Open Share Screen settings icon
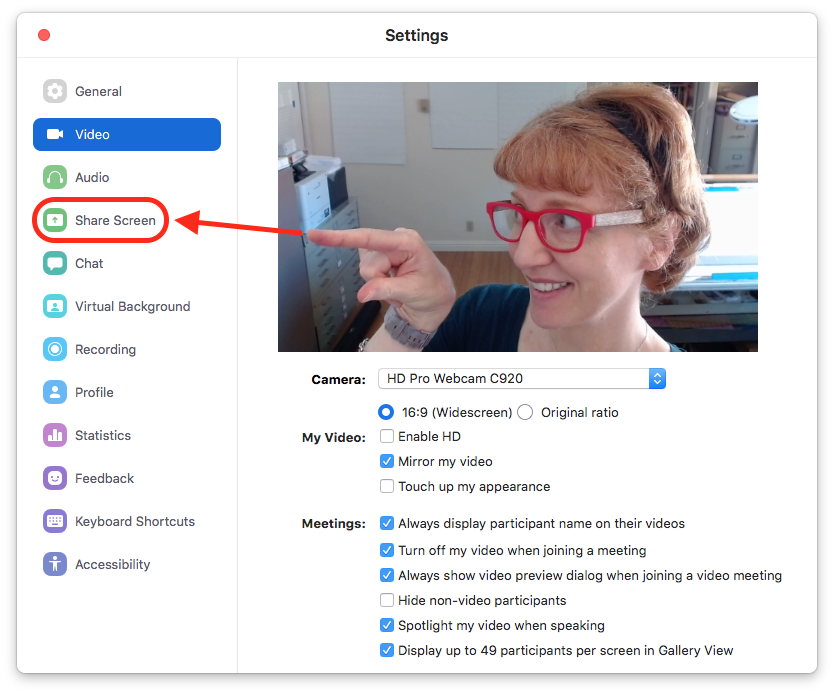The height and width of the screenshot is (694, 834). click(x=55, y=220)
